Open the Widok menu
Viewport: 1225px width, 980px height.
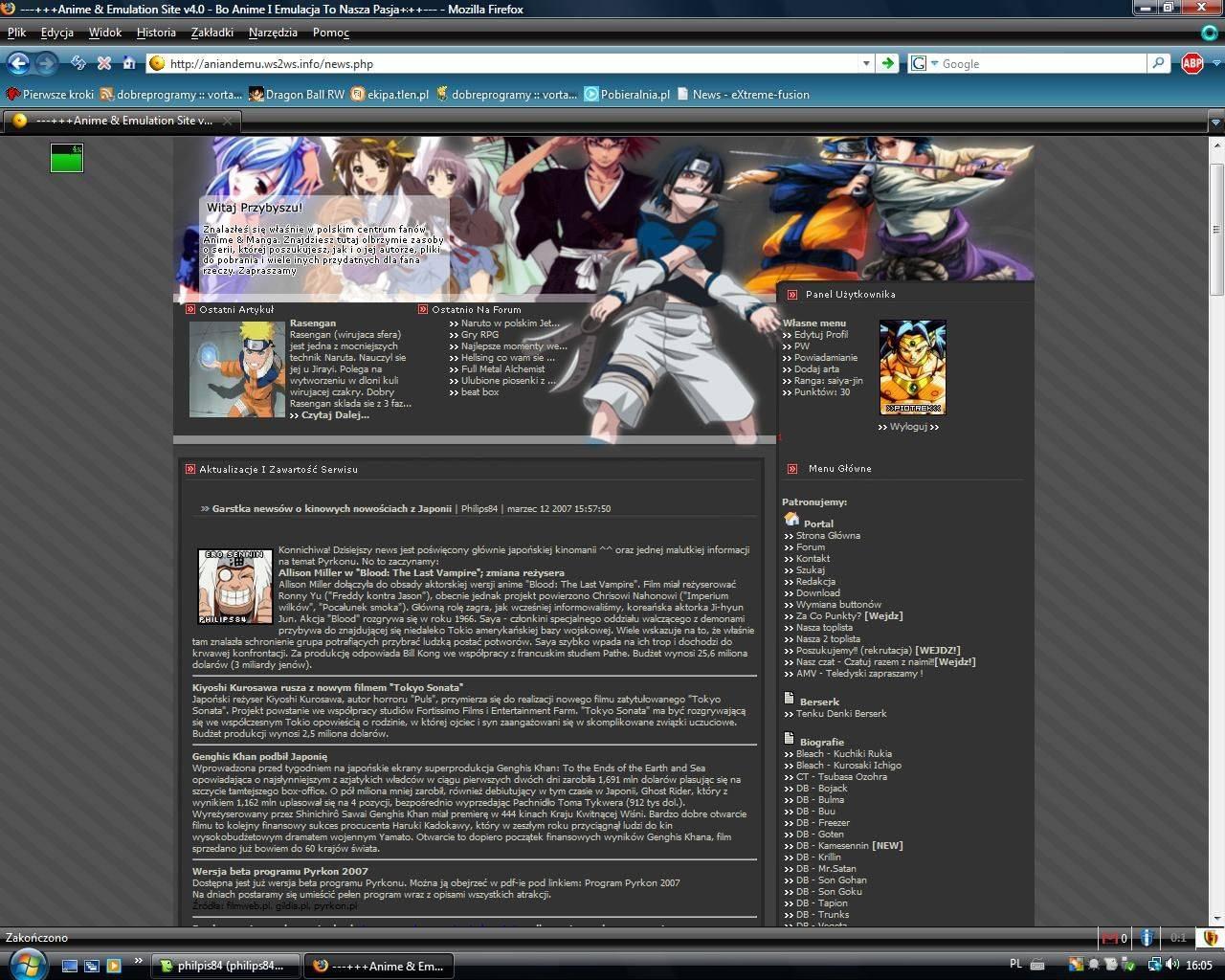pyautogui.click(x=105, y=32)
